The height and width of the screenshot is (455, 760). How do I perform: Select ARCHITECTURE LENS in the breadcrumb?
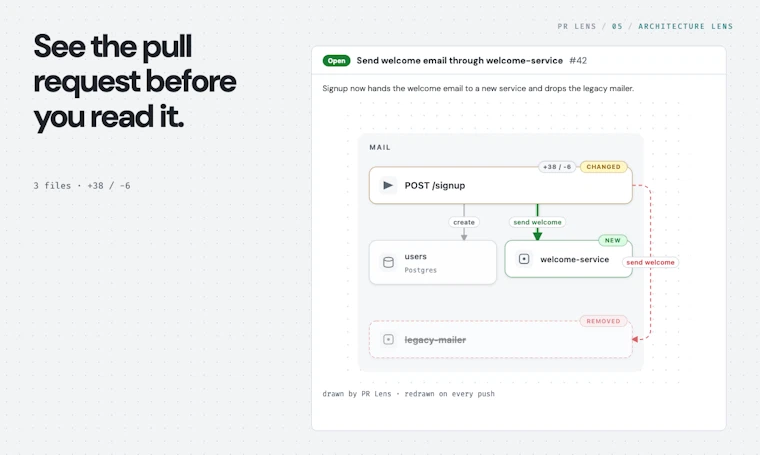(x=685, y=26)
